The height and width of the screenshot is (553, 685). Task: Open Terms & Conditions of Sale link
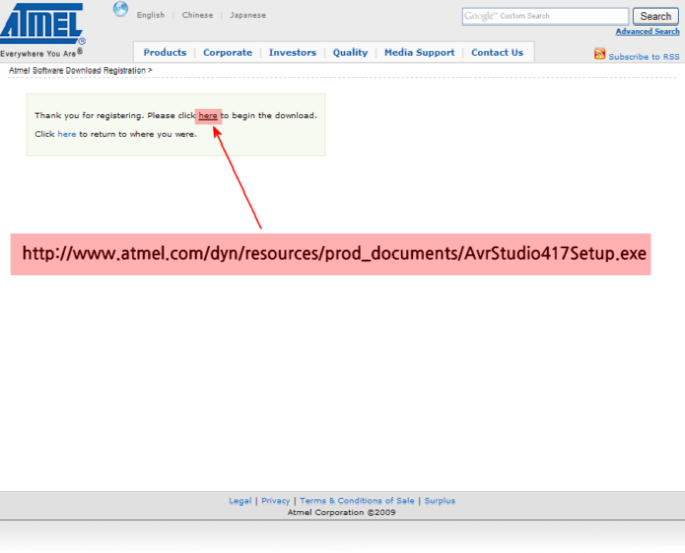(x=357, y=501)
